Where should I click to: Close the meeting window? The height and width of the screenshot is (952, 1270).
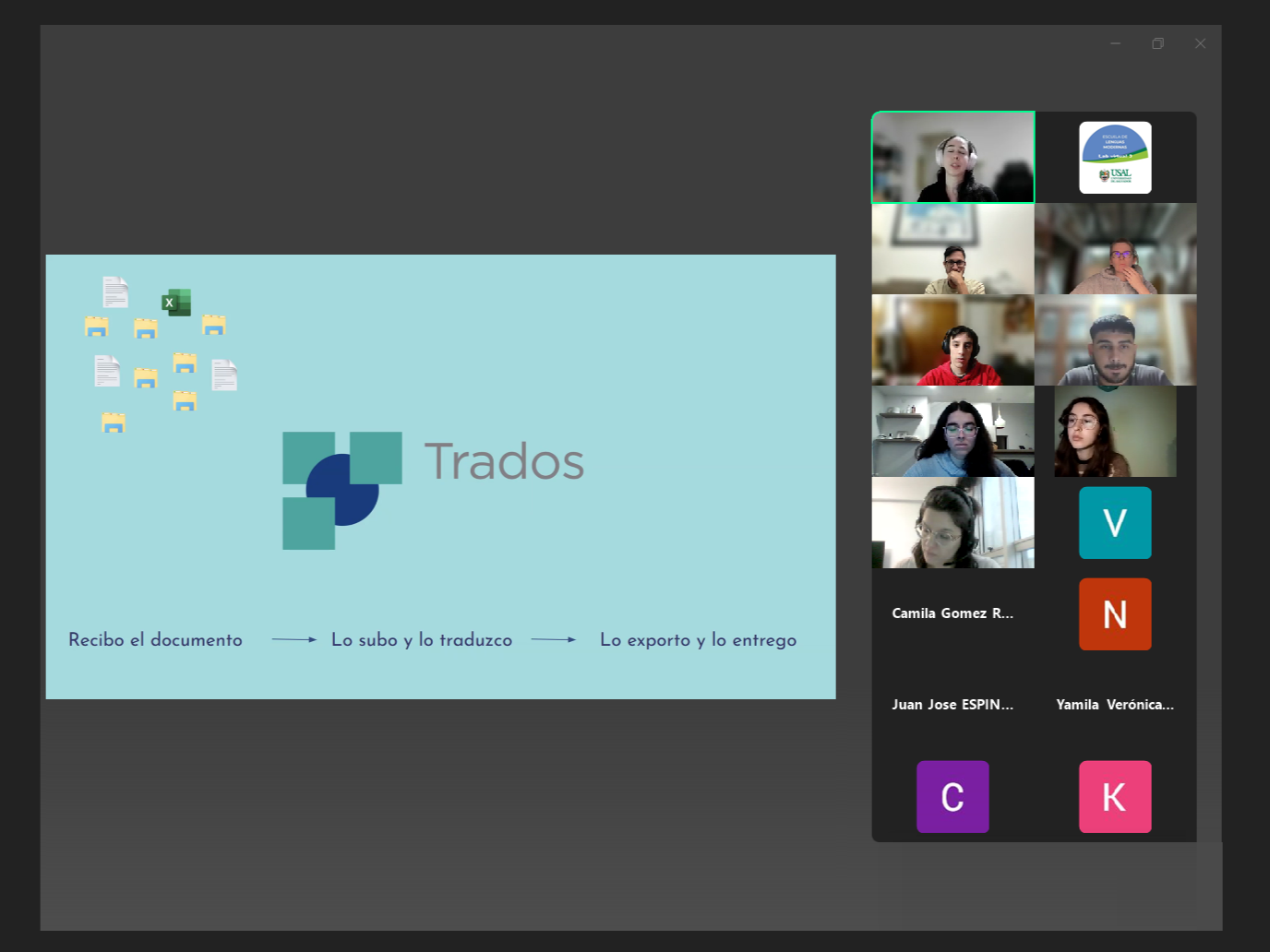click(x=1200, y=43)
